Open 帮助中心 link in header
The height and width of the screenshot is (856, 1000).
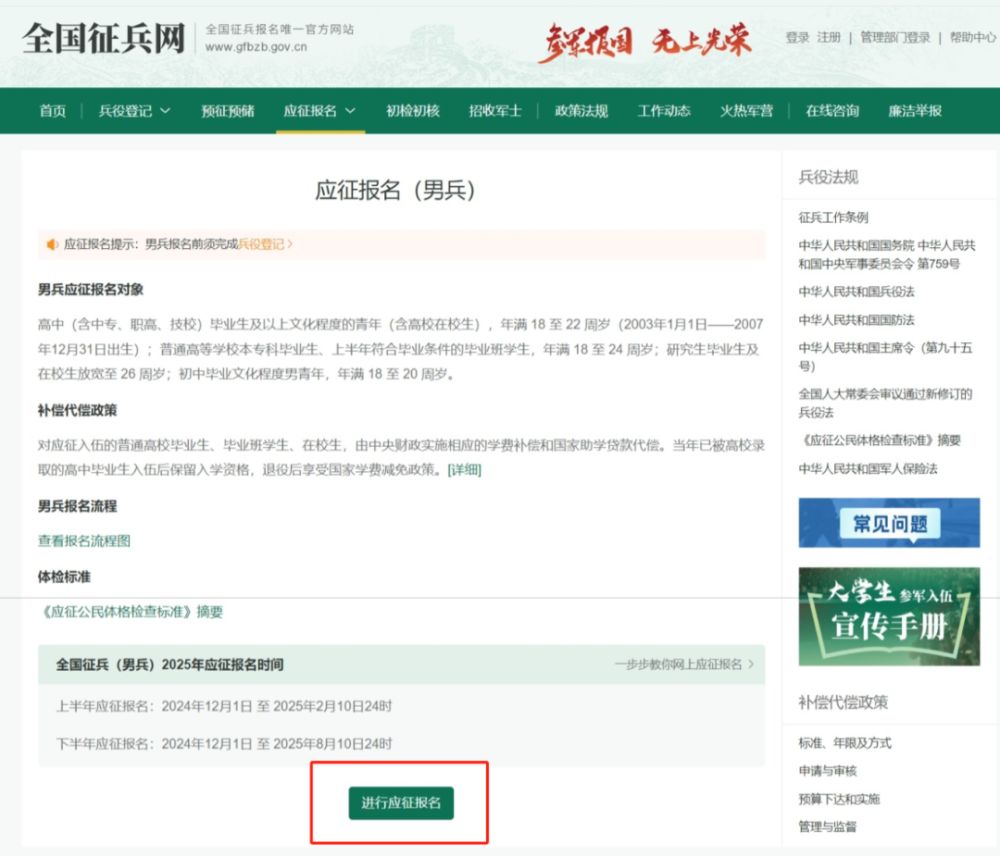point(973,38)
